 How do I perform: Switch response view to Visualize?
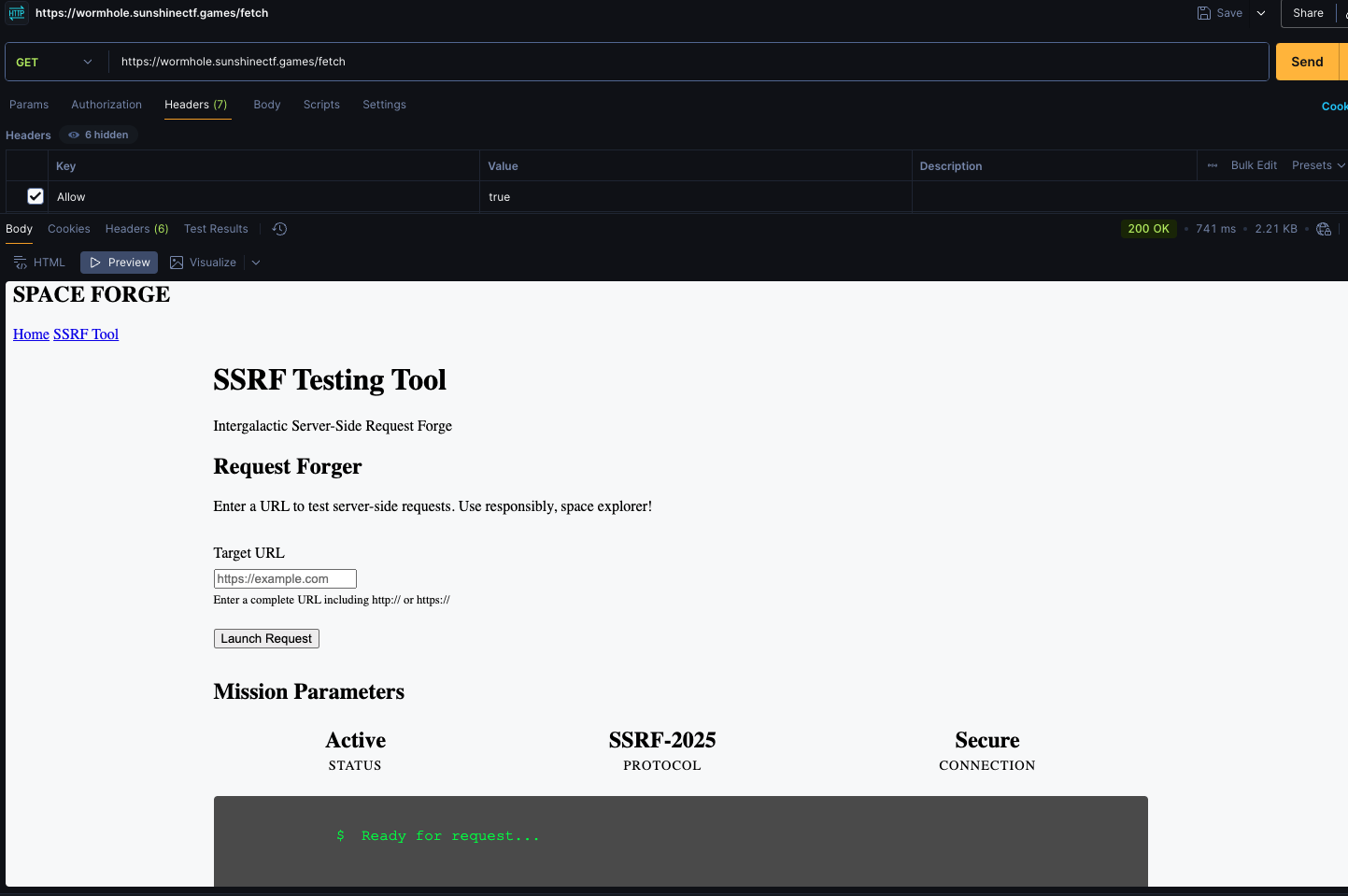[x=203, y=263]
